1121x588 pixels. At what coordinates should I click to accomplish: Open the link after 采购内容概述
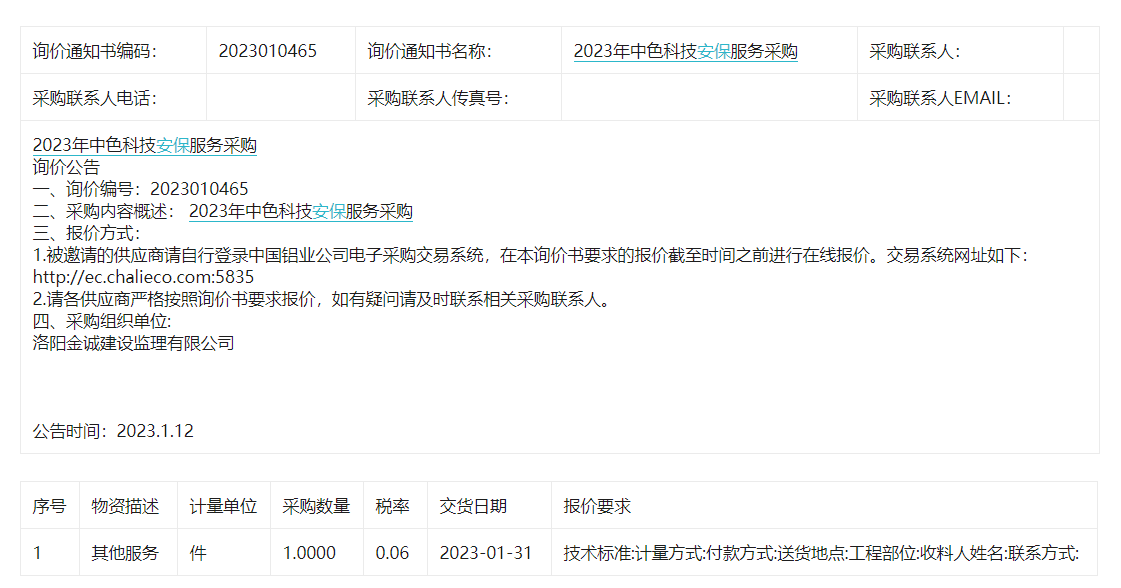[x=300, y=212]
